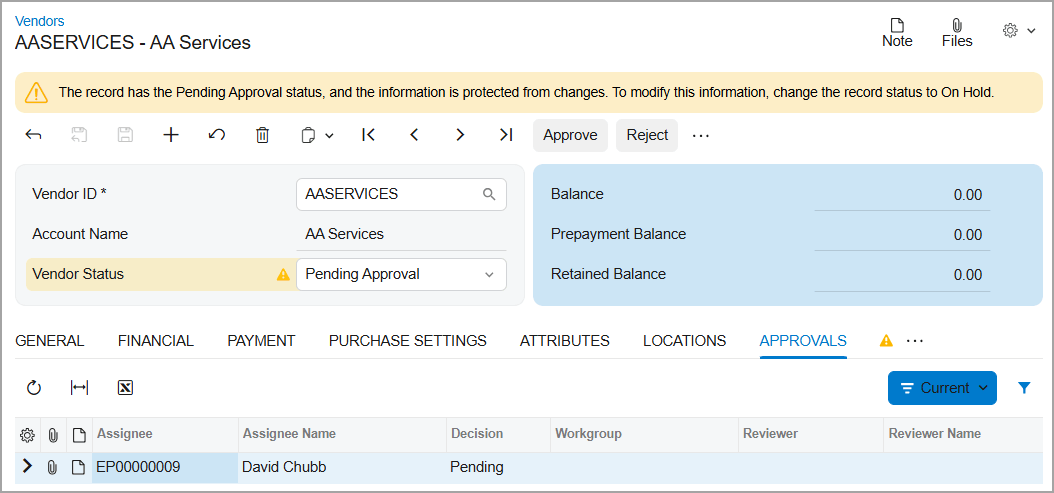Viewport: 1054px width, 493px height.
Task: Delete the vendor with trash icon
Action: click(x=262, y=135)
